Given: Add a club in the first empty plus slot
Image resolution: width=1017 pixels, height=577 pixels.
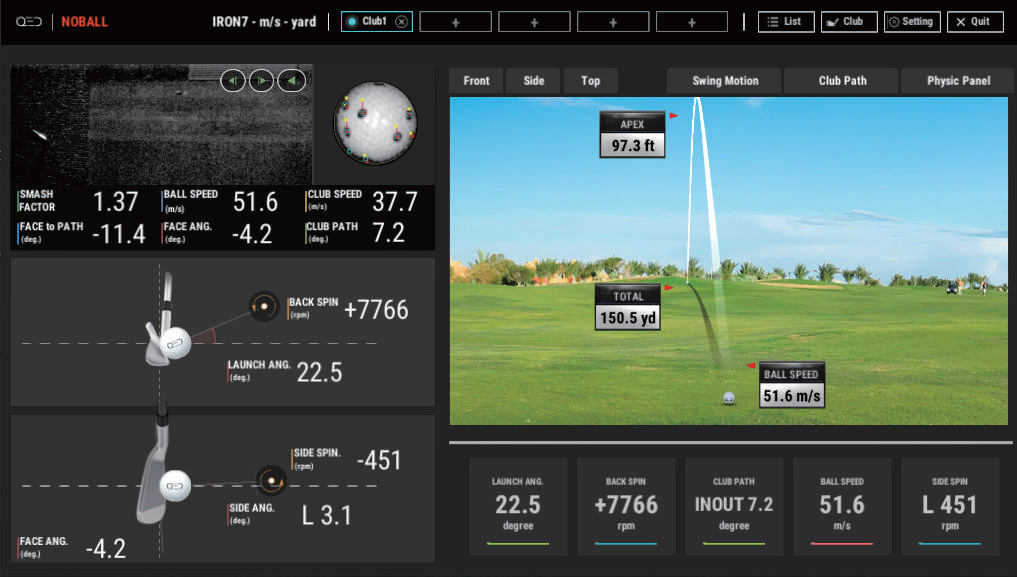Looking at the screenshot, I should pyautogui.click(x=455, y=22).
